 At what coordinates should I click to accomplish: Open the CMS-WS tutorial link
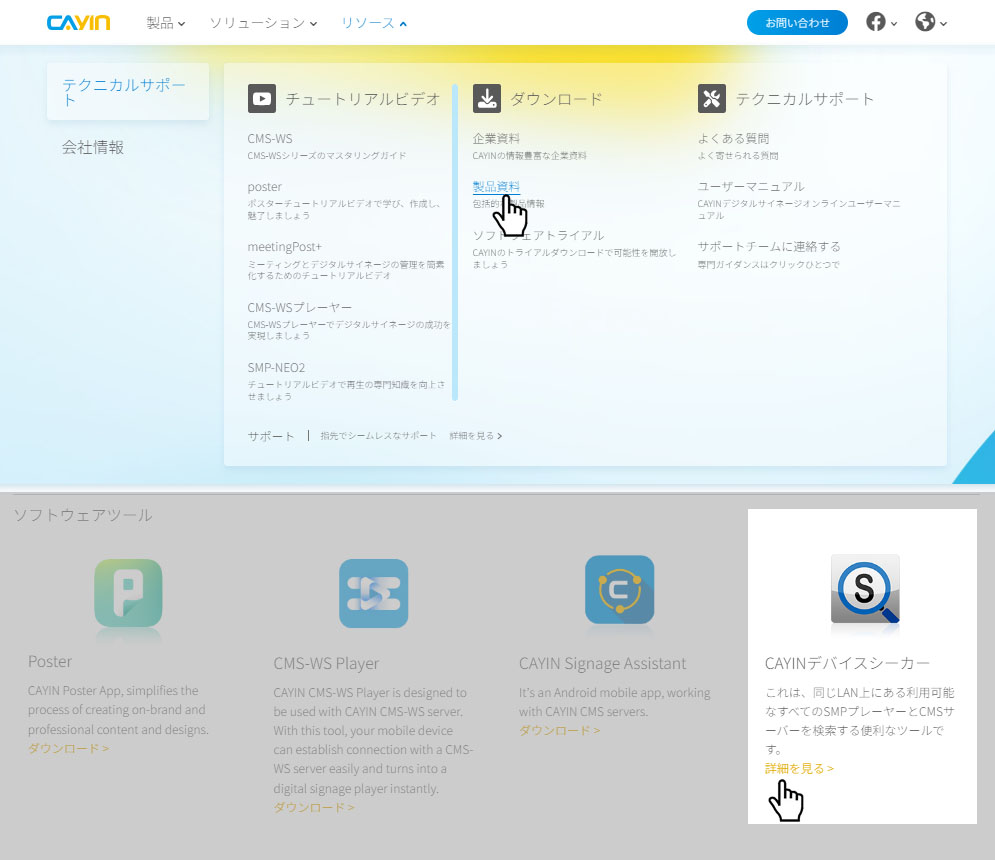[270, 138]
